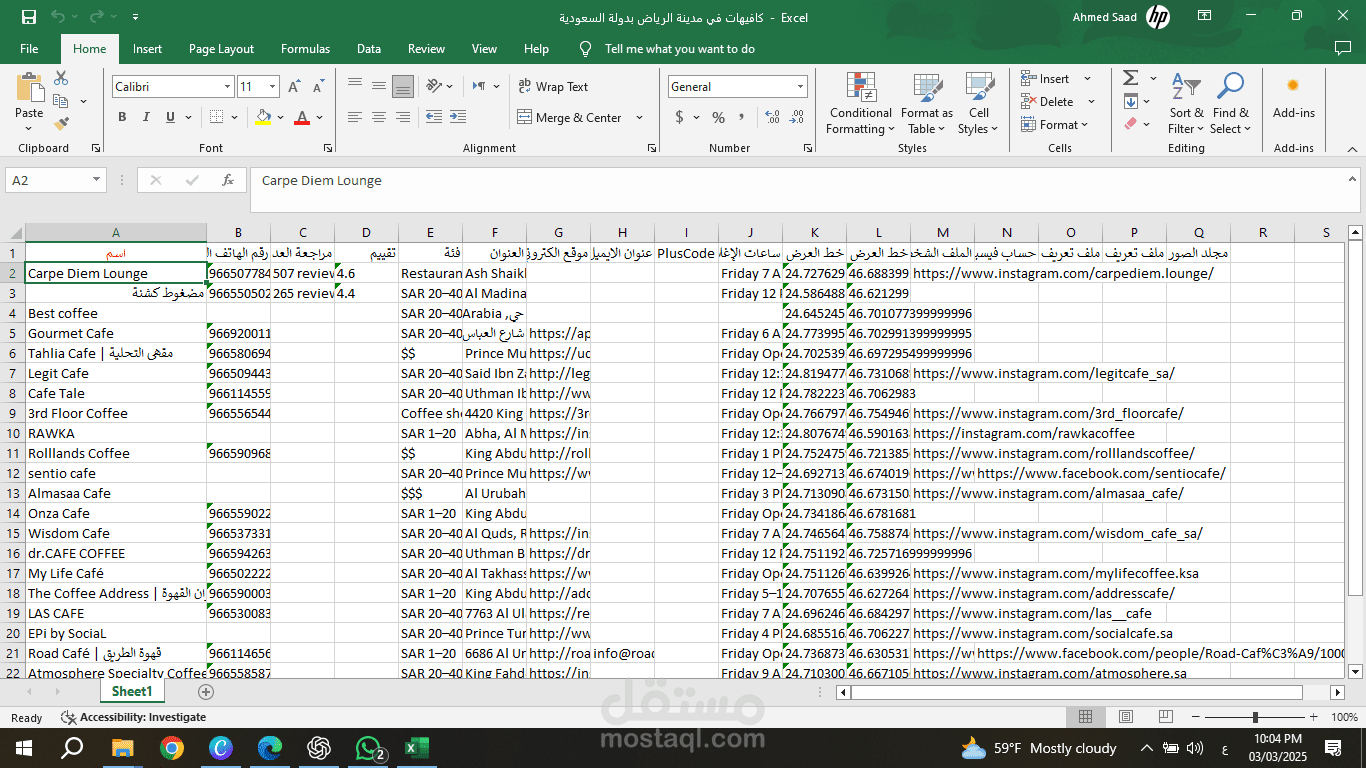Click the Center horizontal alignment icon
This screenshot has height=768, width=1366.
point(378,117)
